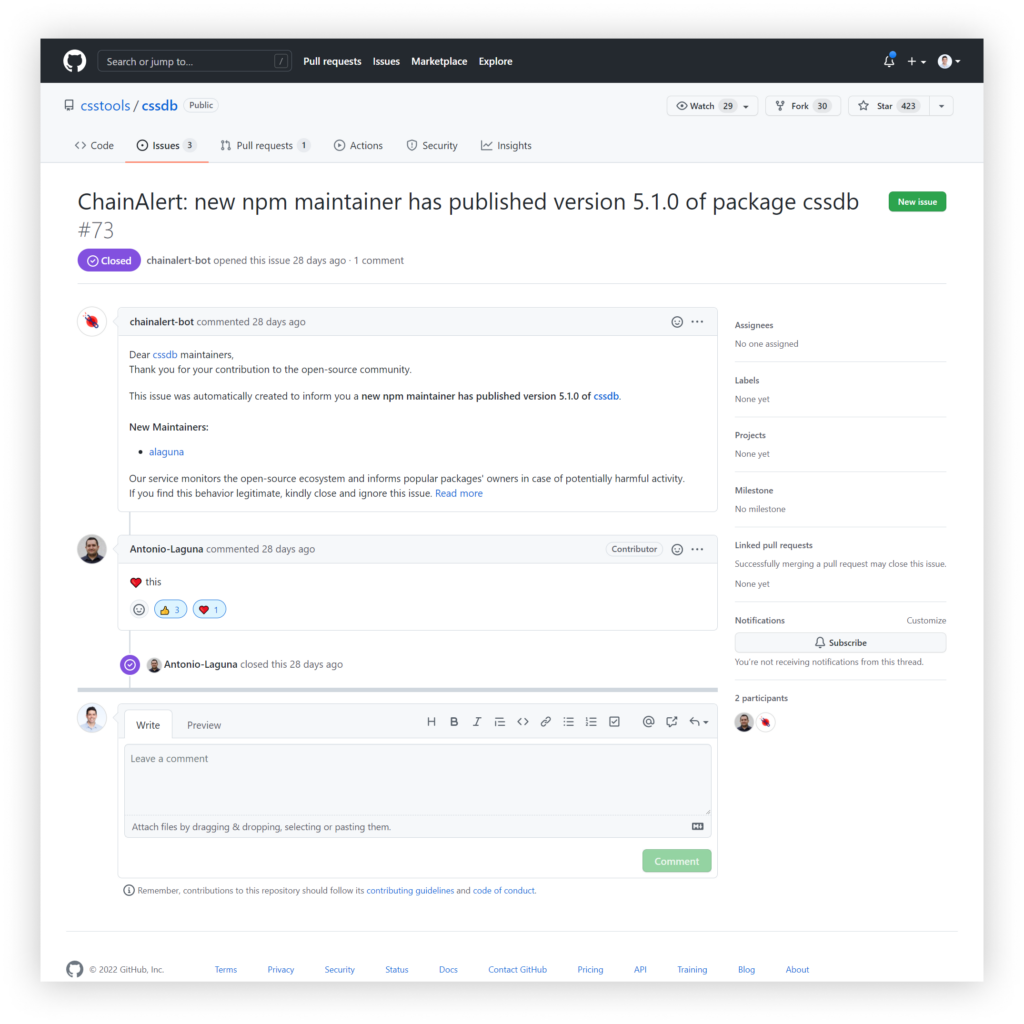
Task: Submit with the Comment button
Action: [677, 861]
